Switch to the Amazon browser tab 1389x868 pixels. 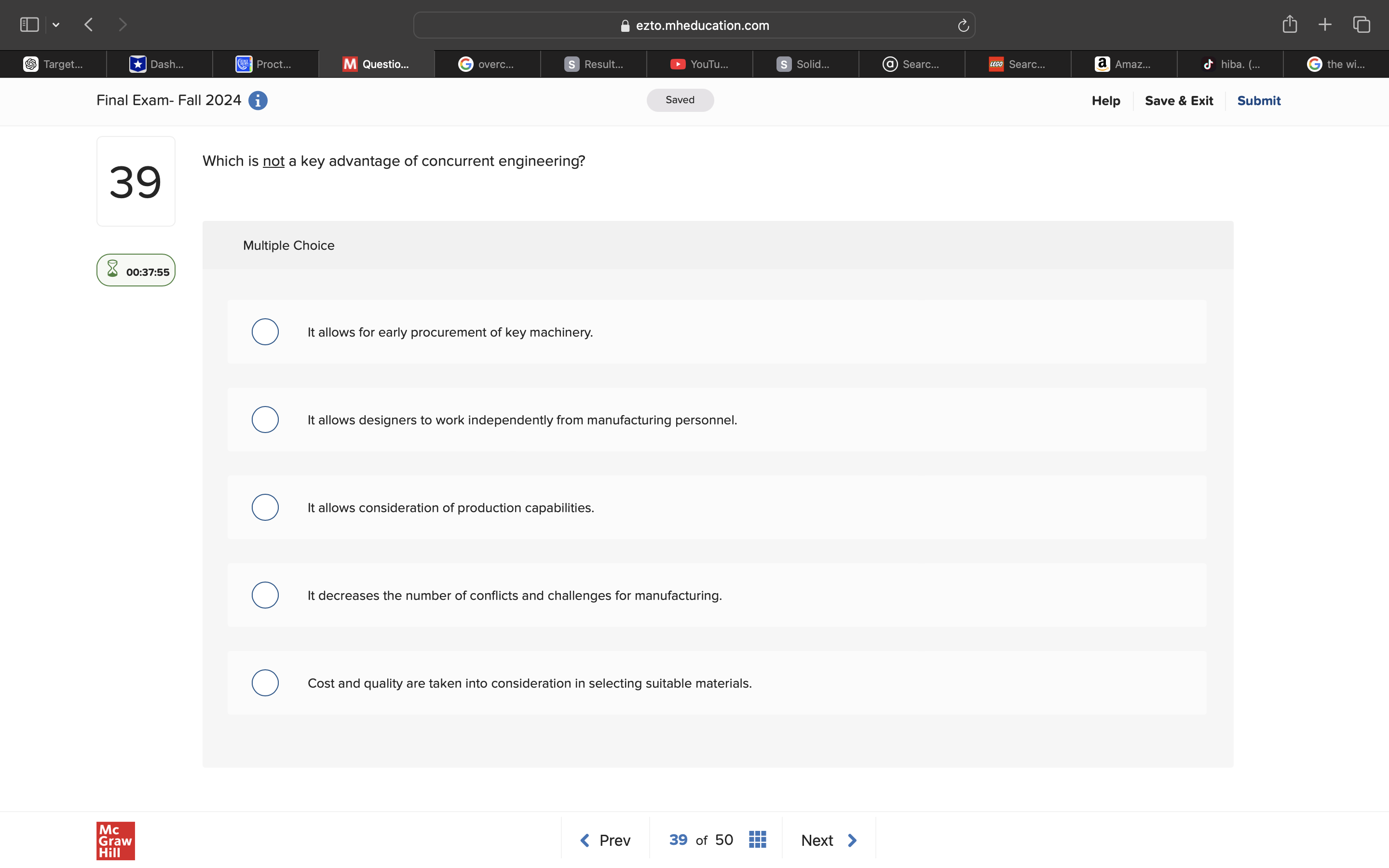pyautogui.click(x=1123, y=64)
